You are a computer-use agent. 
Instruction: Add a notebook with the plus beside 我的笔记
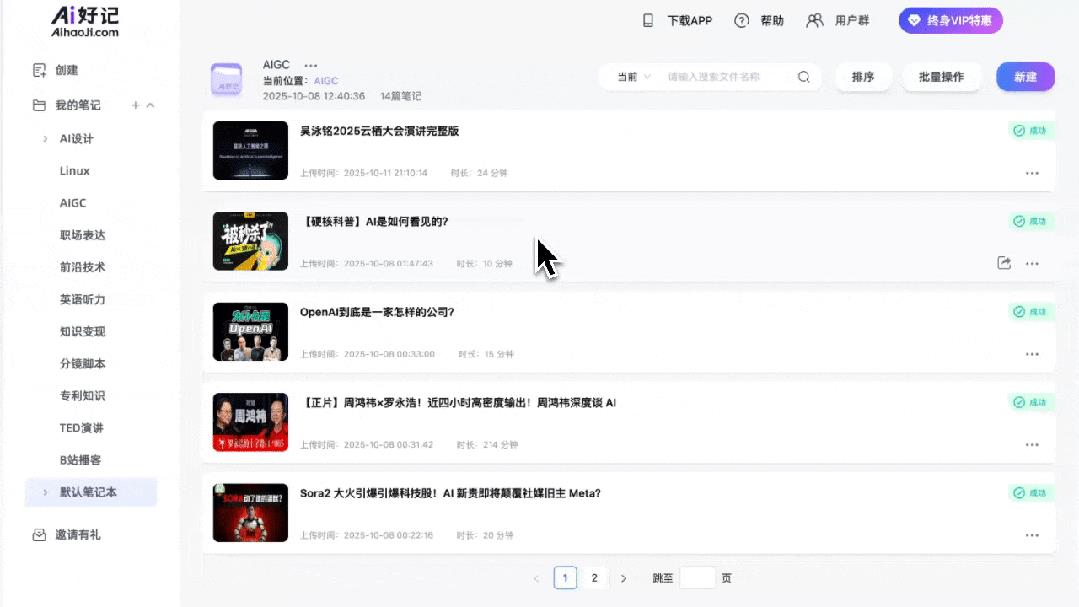point(136,105)
